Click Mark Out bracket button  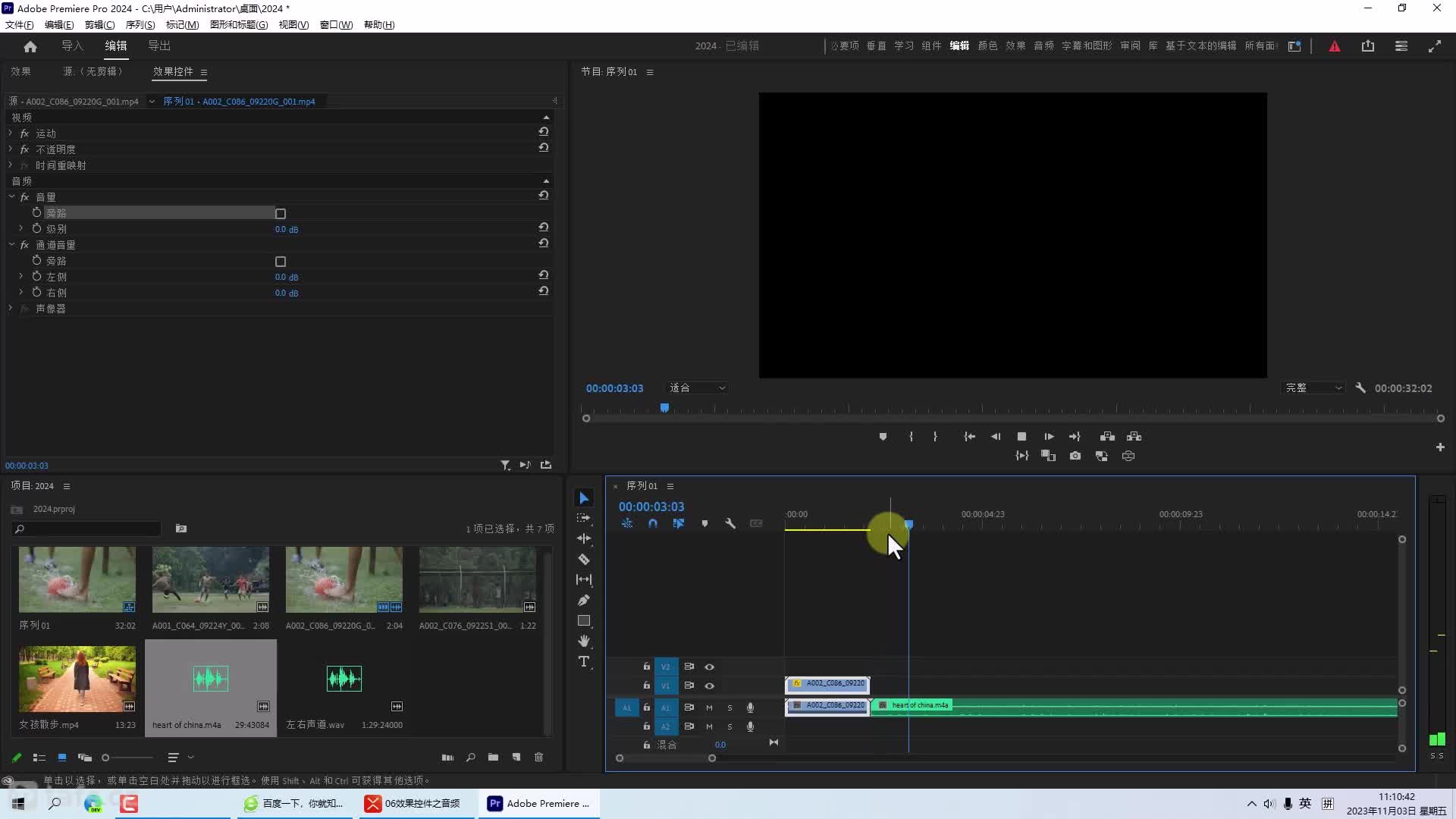pos(935,437)
